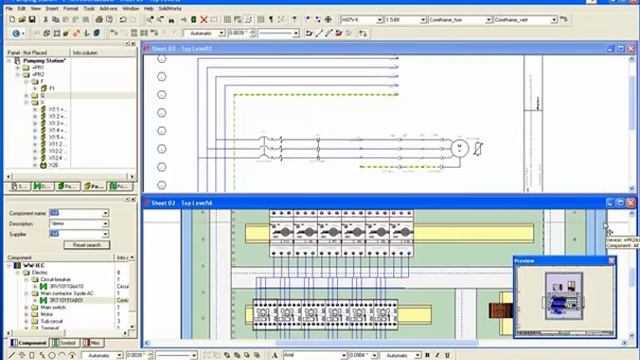Click the Save diskette icon
640x360 pixels.
pyautogui.click(x=32, y=20)
